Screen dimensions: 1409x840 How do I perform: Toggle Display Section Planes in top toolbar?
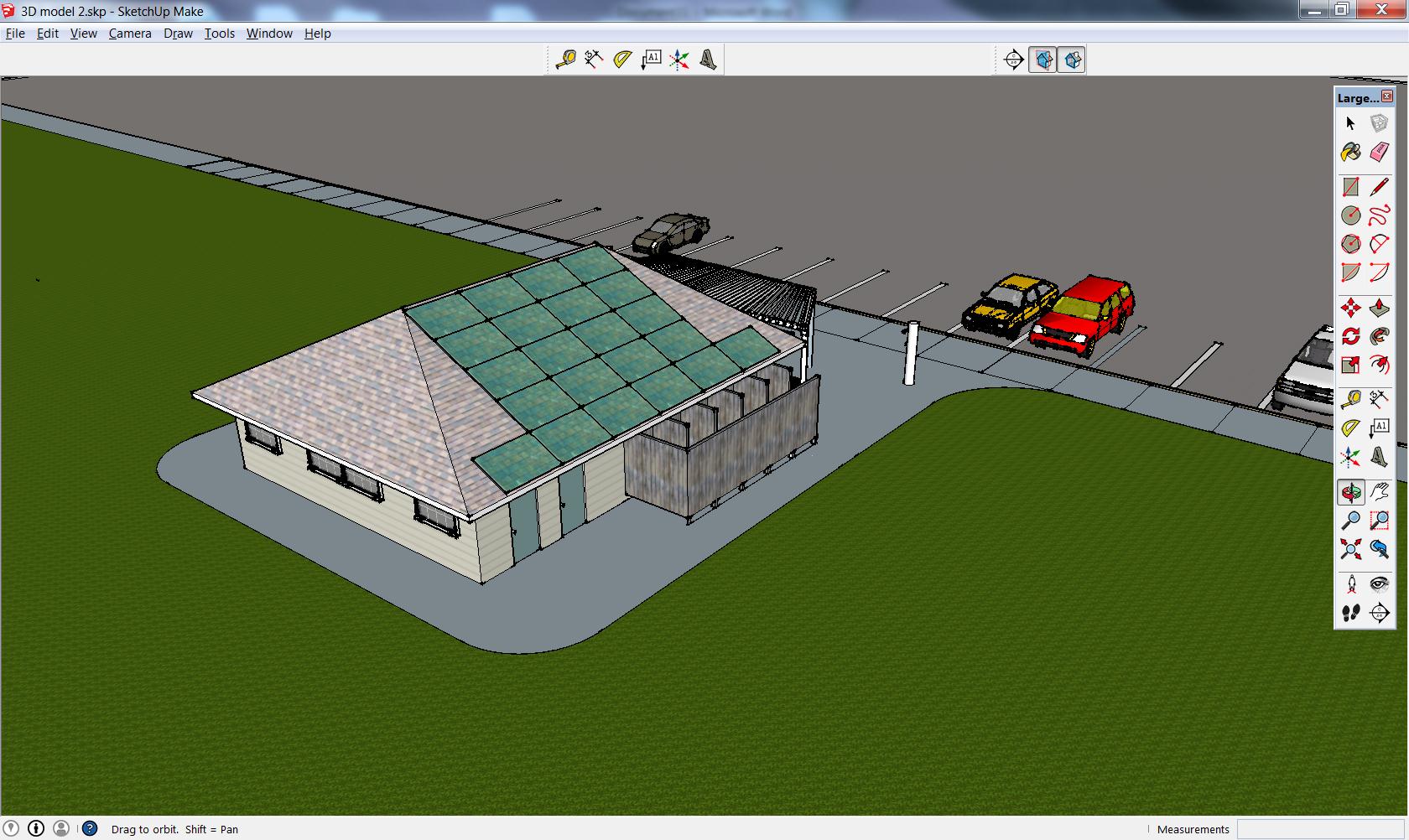[x=1042, y=60]
